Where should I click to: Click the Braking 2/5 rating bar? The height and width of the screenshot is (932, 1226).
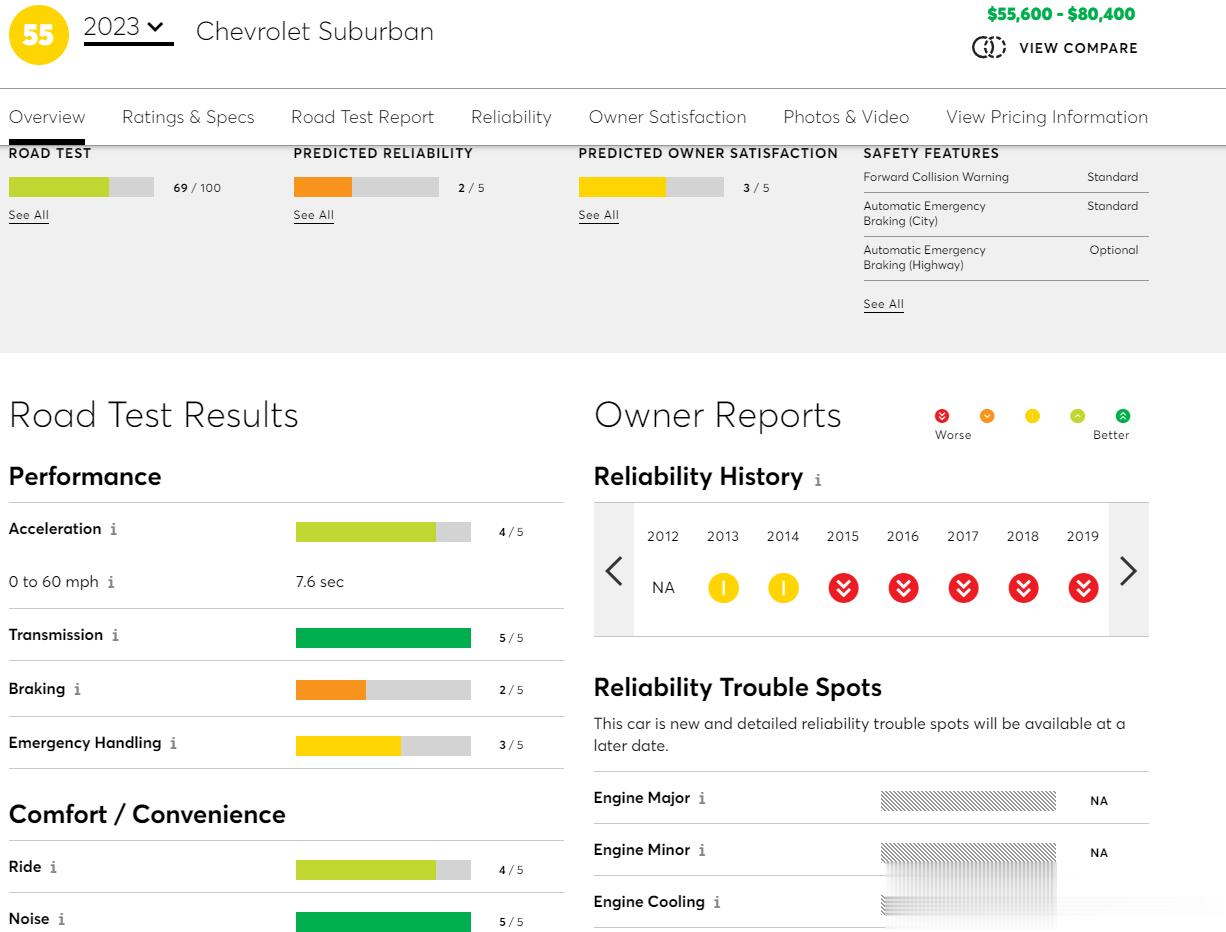(383, 690)
